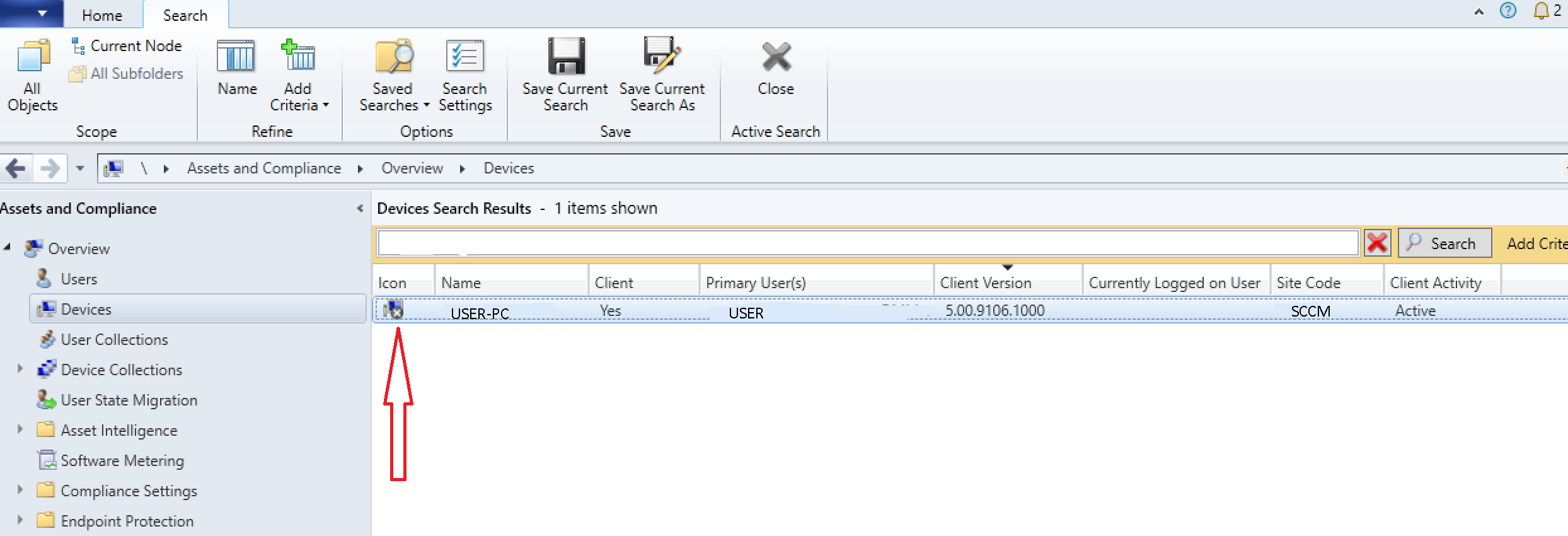Collapse the ribbon with the up chevron
The image size is (1568, 536).
pos(1479,11)
